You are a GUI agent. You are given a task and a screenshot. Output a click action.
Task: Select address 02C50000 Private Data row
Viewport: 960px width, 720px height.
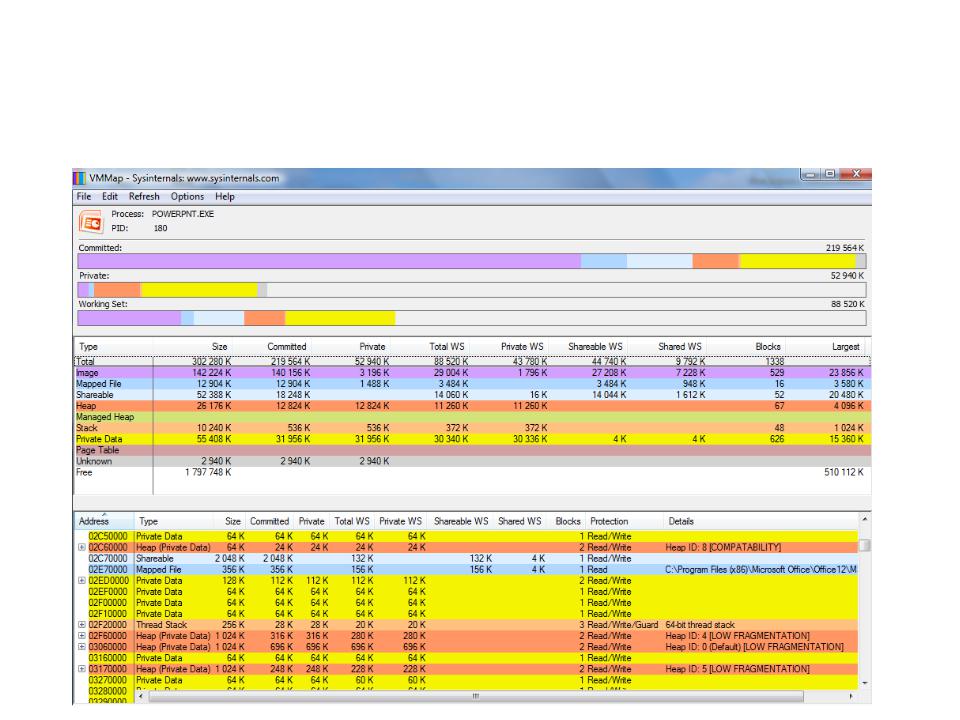pos(466,536)
